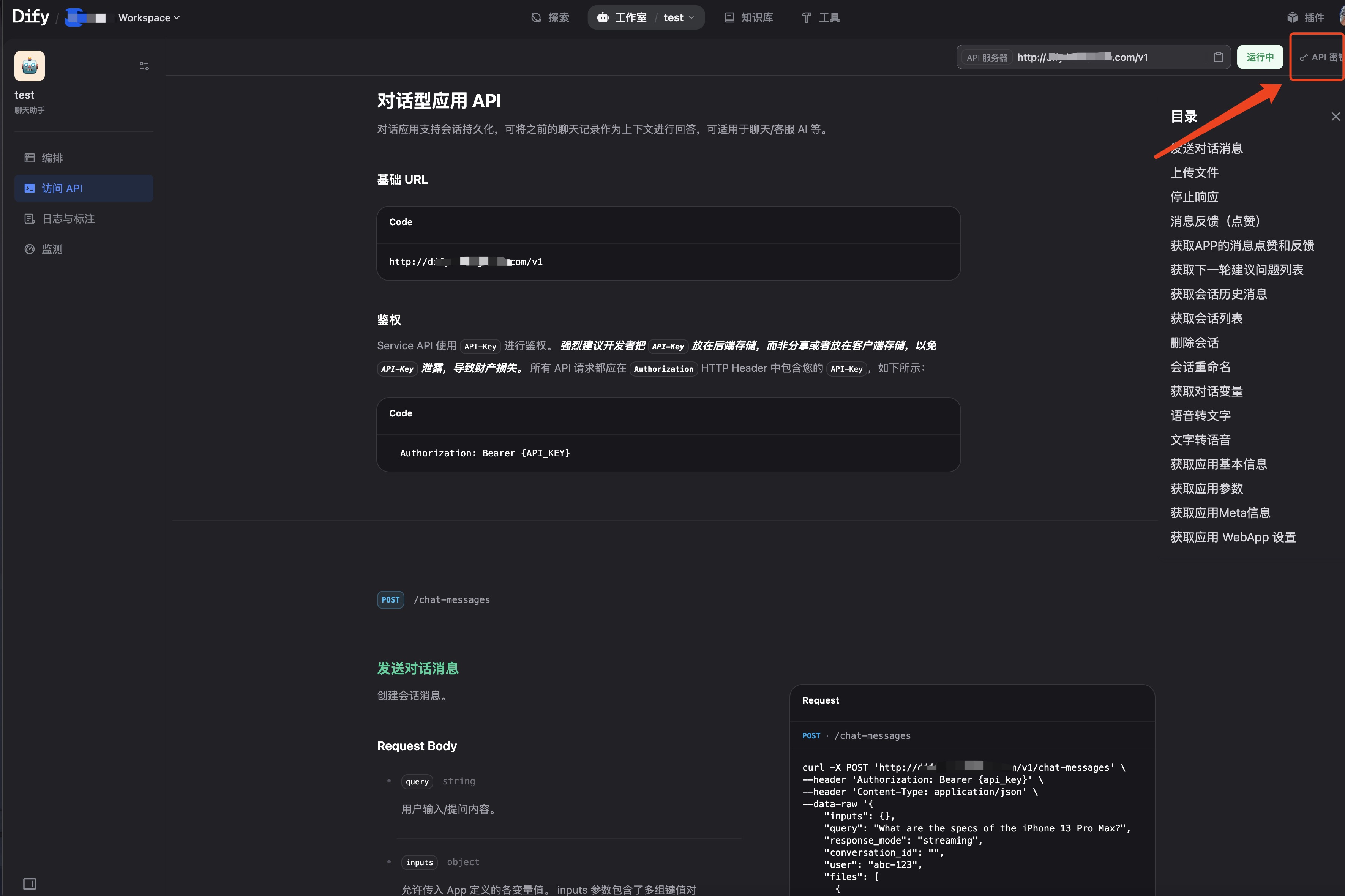
Task: Collapse the sidebar with bottom-left icon
Action: (29, 883)
